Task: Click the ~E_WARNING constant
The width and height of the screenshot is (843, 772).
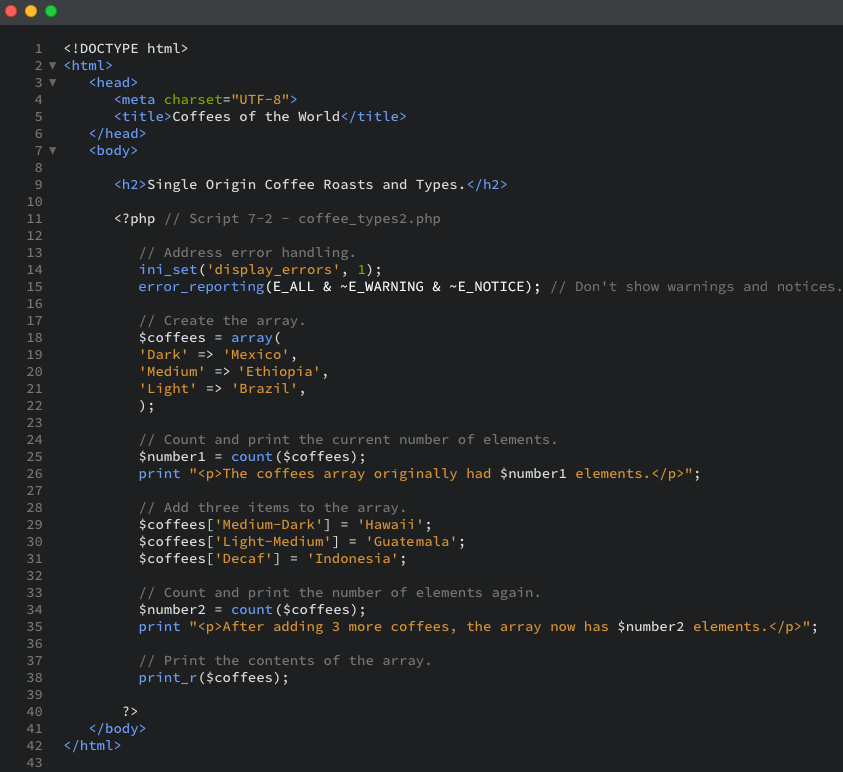Action: [x=382, y=287]
